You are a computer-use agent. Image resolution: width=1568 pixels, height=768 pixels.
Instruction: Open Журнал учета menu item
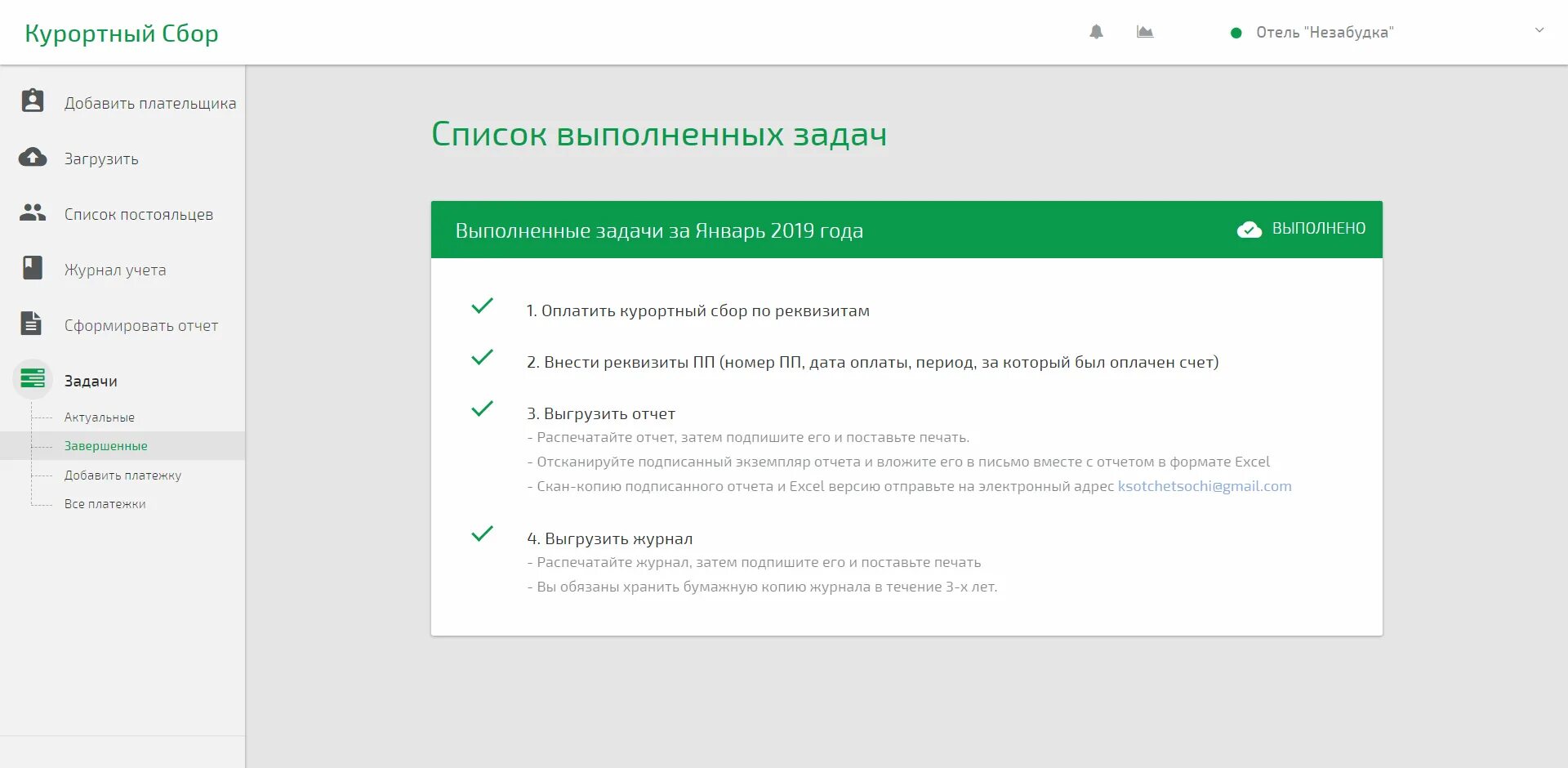click(x=115, y=270)
